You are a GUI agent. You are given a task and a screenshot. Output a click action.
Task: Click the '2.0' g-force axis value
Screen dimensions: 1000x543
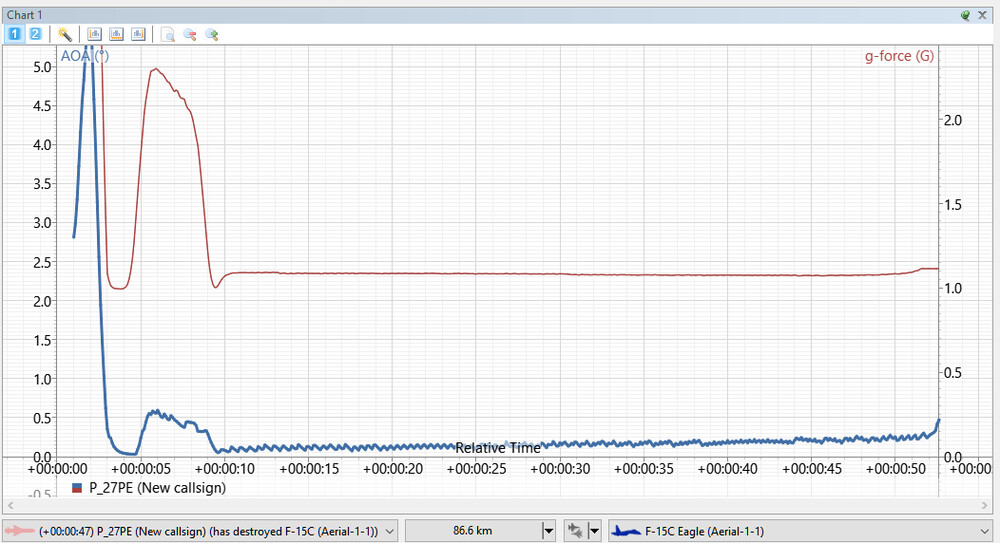coord(953,121)
